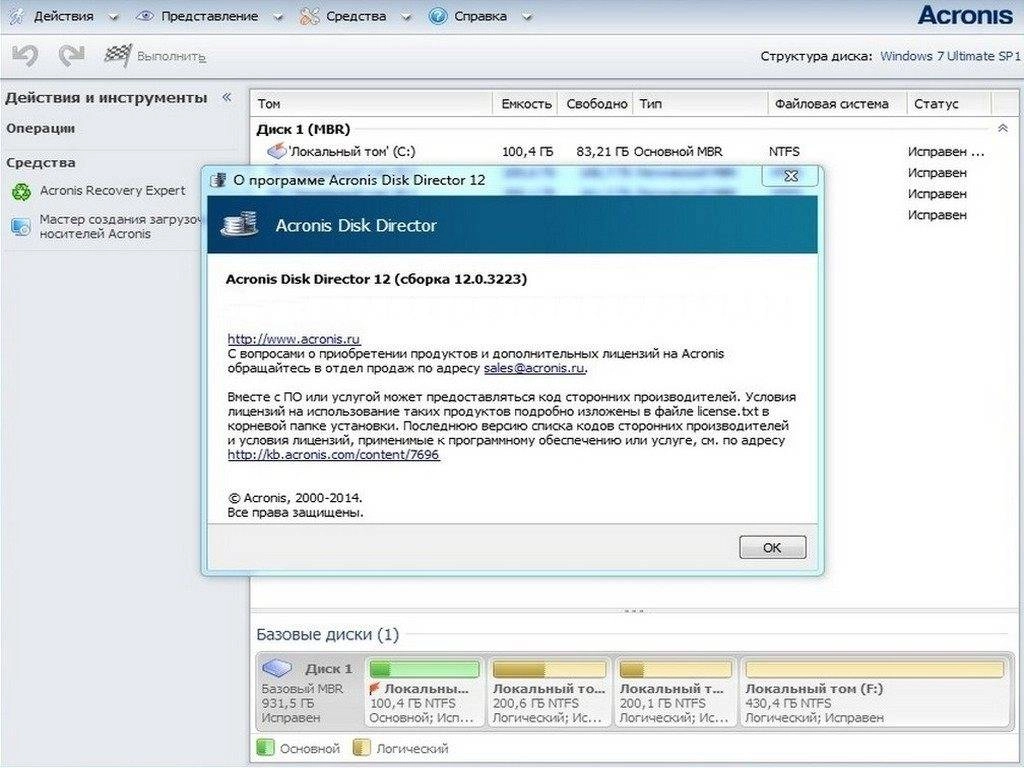Click the Средства section heading in sidebar
1024x768 pixels.
tap(40, 163)
